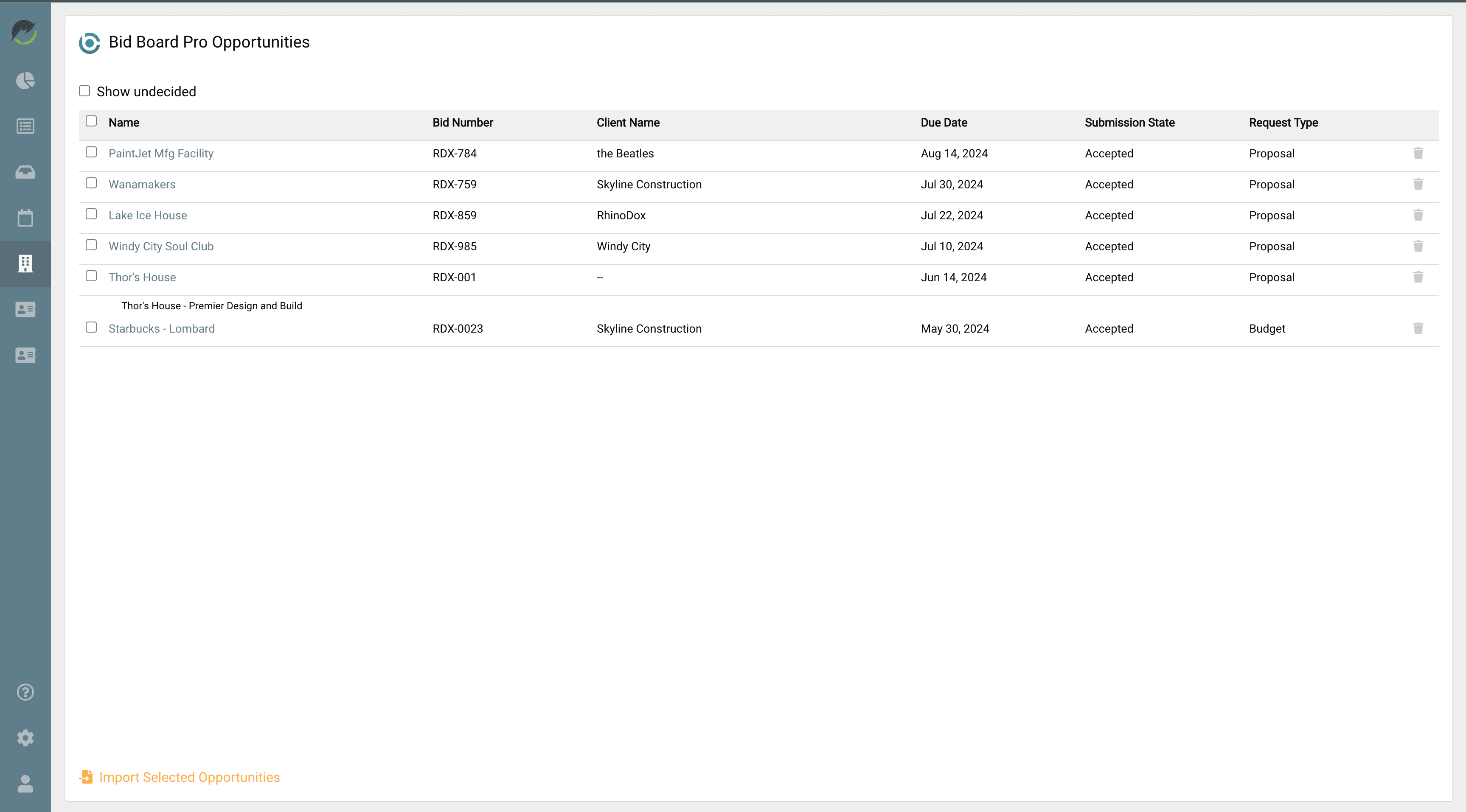
Task: Click the Submission State column header
Action: pos(1130,122)
